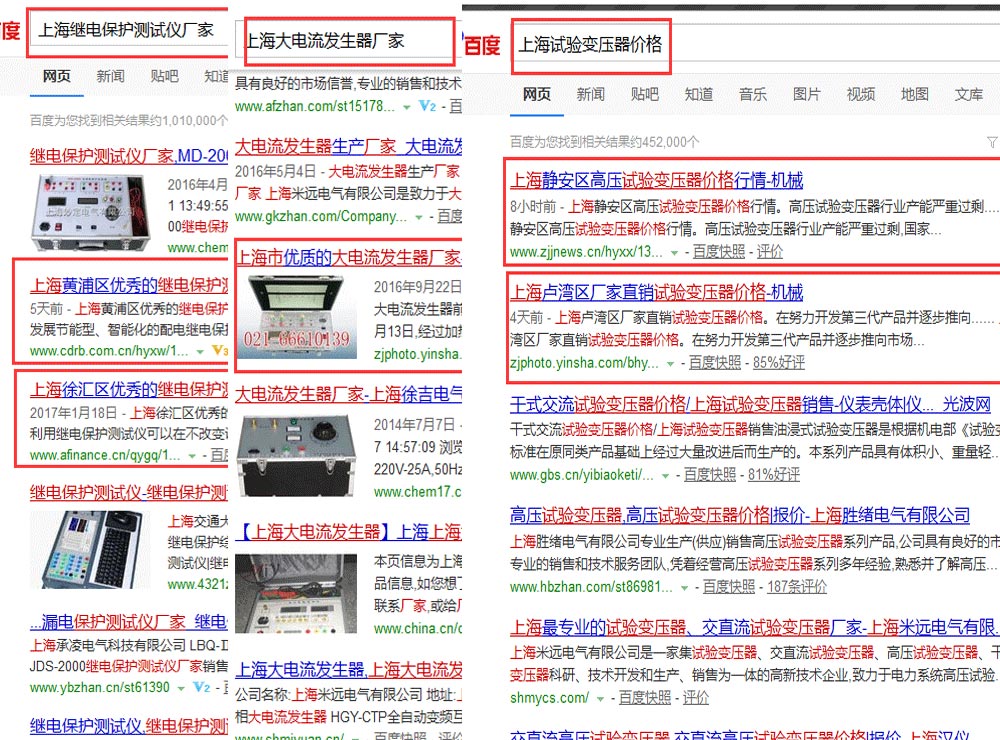Expand the arrow after www.zjnews.cn/hyxx
Image resolution: width=1000 pixels, height=740 pixels.
tap(674, 253)
